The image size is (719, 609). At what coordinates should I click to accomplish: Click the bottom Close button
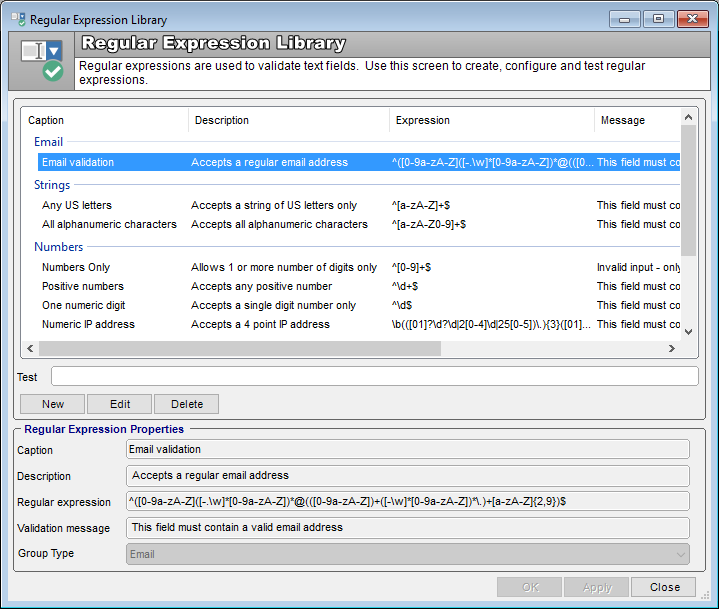tap(664, 587)
